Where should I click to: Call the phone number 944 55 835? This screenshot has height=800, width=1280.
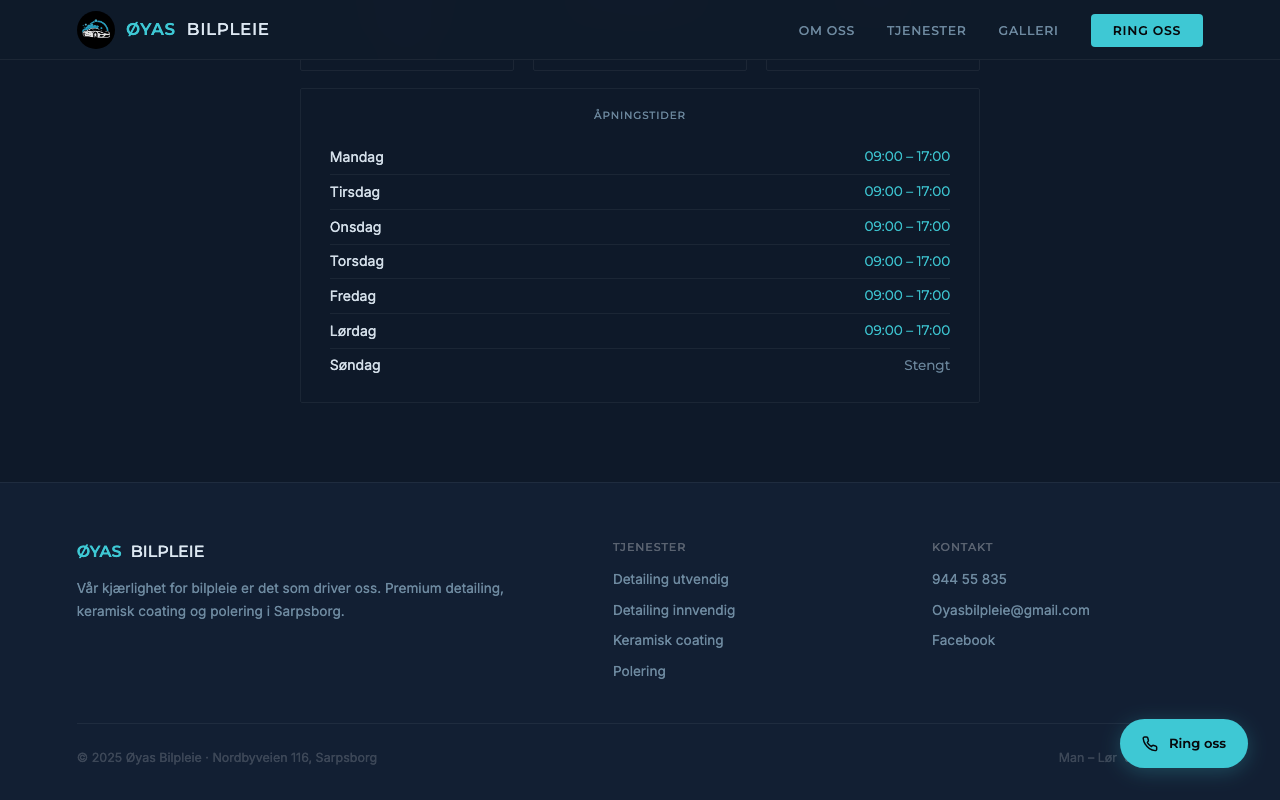click(x=968, y=579)
